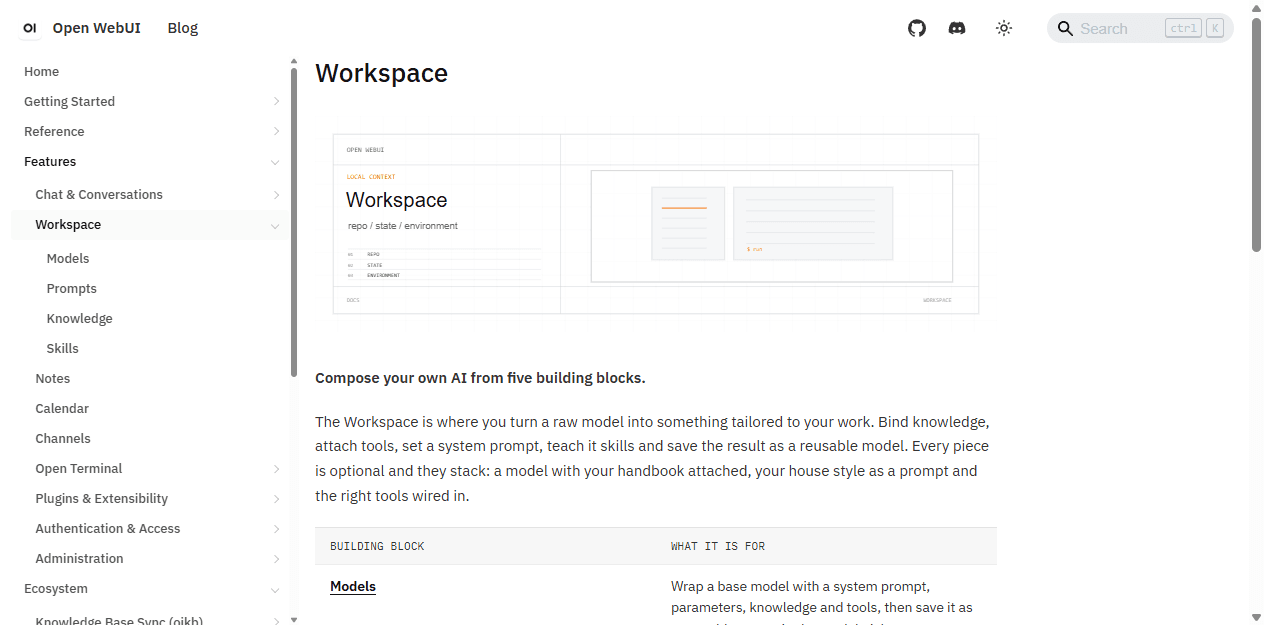Open Prompts sidebar page
This screenshot has height=625, width=1264.
(x=72, y=289)
